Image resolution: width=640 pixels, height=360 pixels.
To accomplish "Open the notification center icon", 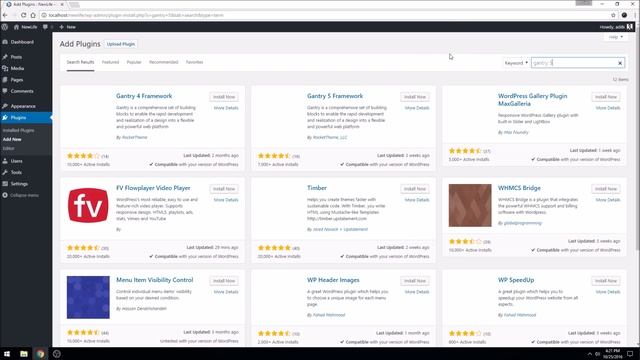I will coord(630,354).
